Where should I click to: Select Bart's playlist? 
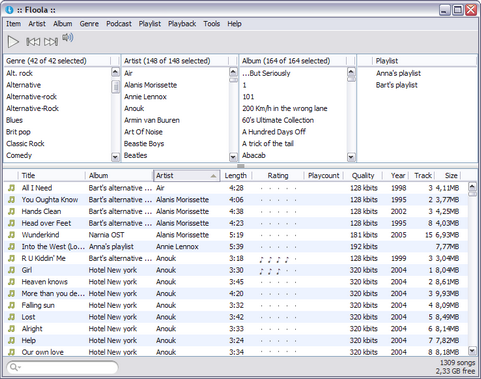click(397, 85)
